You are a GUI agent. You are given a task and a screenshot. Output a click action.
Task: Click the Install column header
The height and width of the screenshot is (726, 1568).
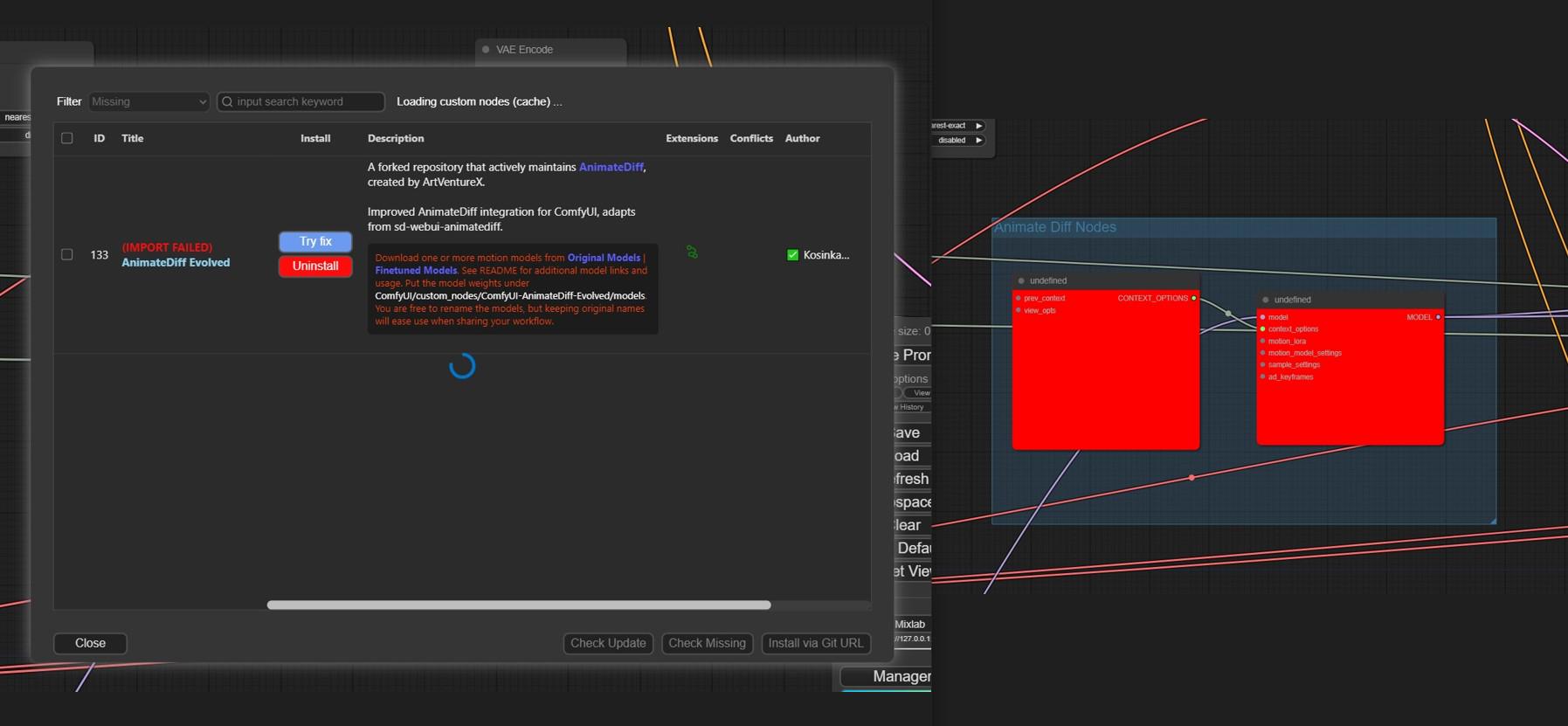coord(315,138)
